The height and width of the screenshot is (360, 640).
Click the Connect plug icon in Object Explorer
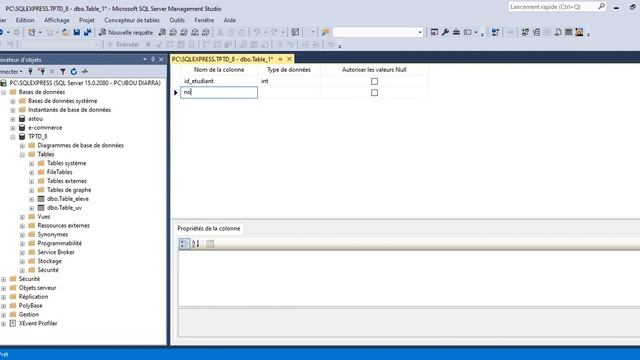[x=30, y=71]
